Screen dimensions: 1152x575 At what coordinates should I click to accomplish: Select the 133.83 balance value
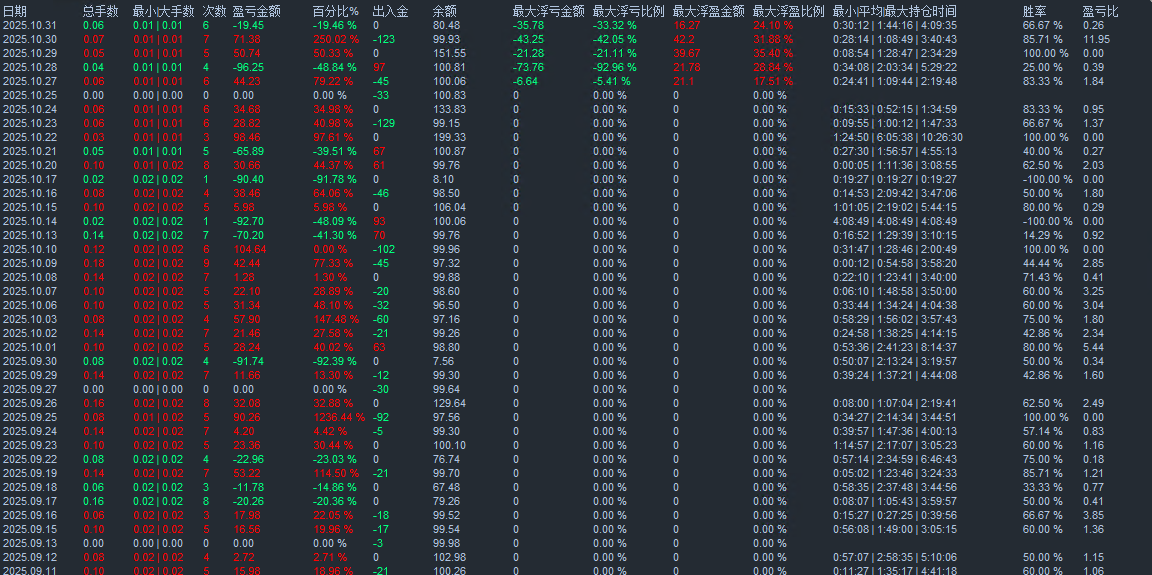tap(450, 109)
